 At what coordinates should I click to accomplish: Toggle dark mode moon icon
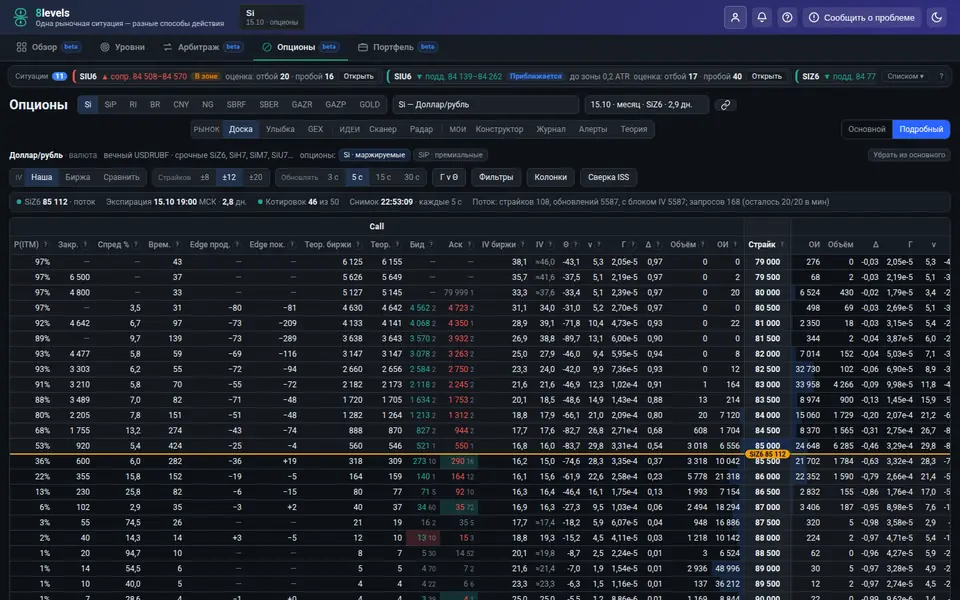(937, 17)
